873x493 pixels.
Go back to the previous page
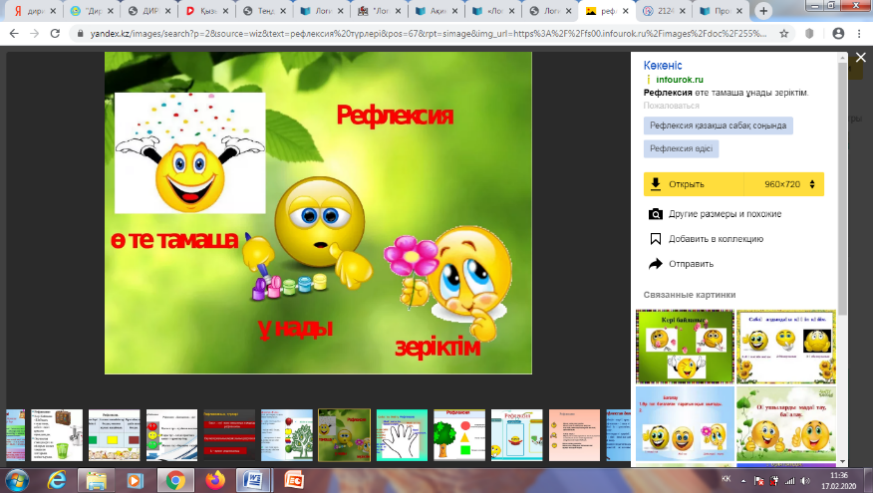click(14, 33)
